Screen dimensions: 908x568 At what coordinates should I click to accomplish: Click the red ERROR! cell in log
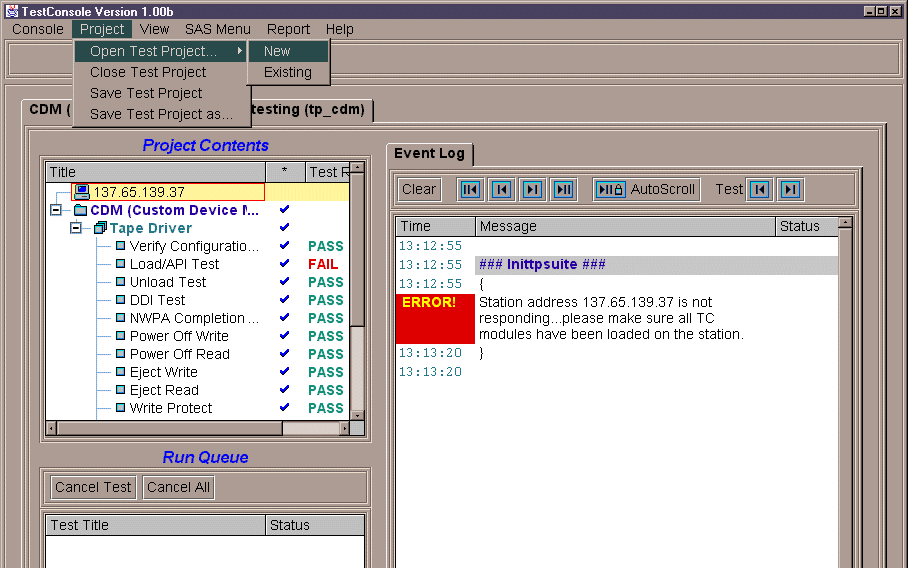(435, 318)
